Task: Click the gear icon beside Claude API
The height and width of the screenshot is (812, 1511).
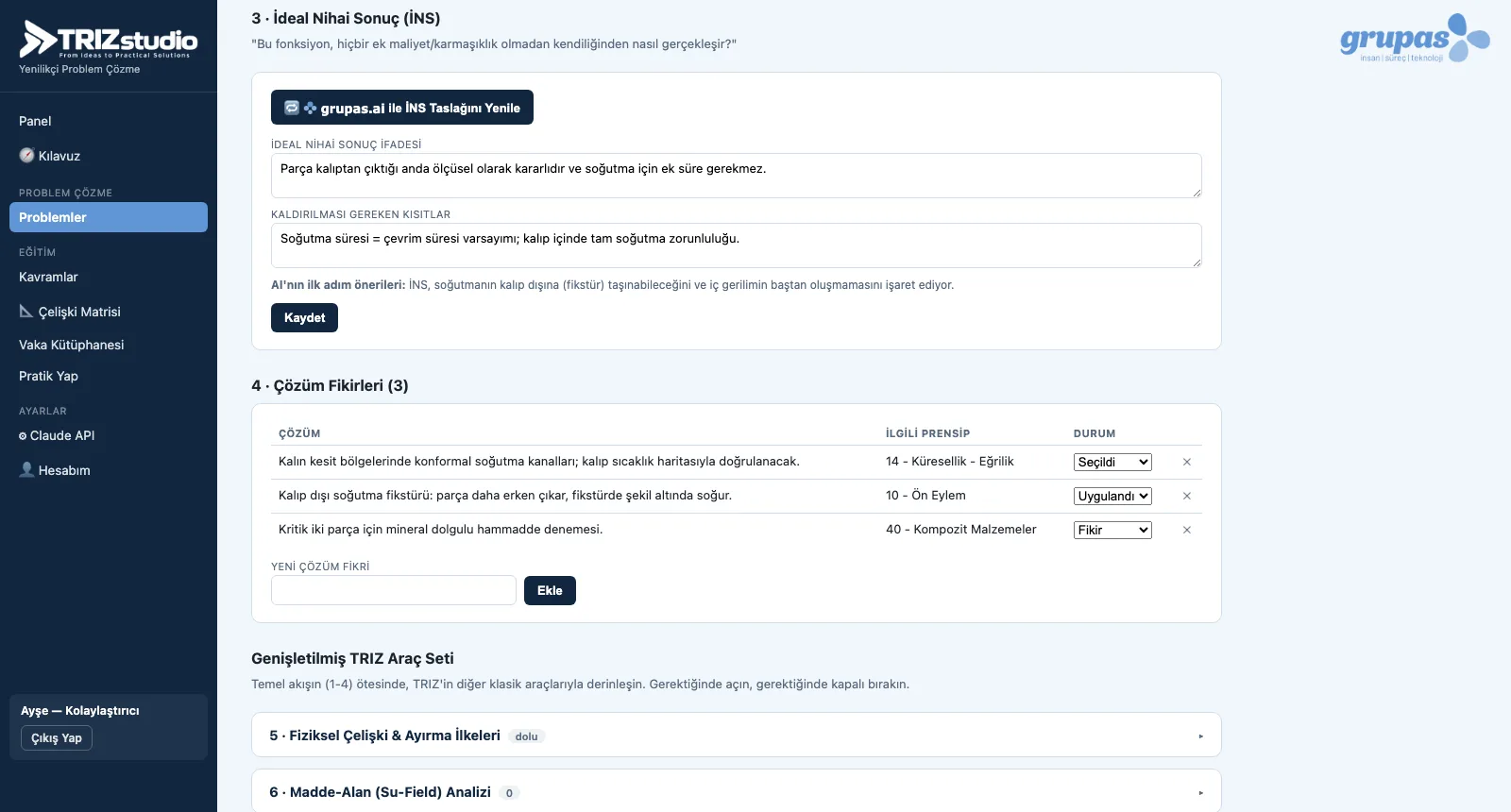Action: click(23, 436)
